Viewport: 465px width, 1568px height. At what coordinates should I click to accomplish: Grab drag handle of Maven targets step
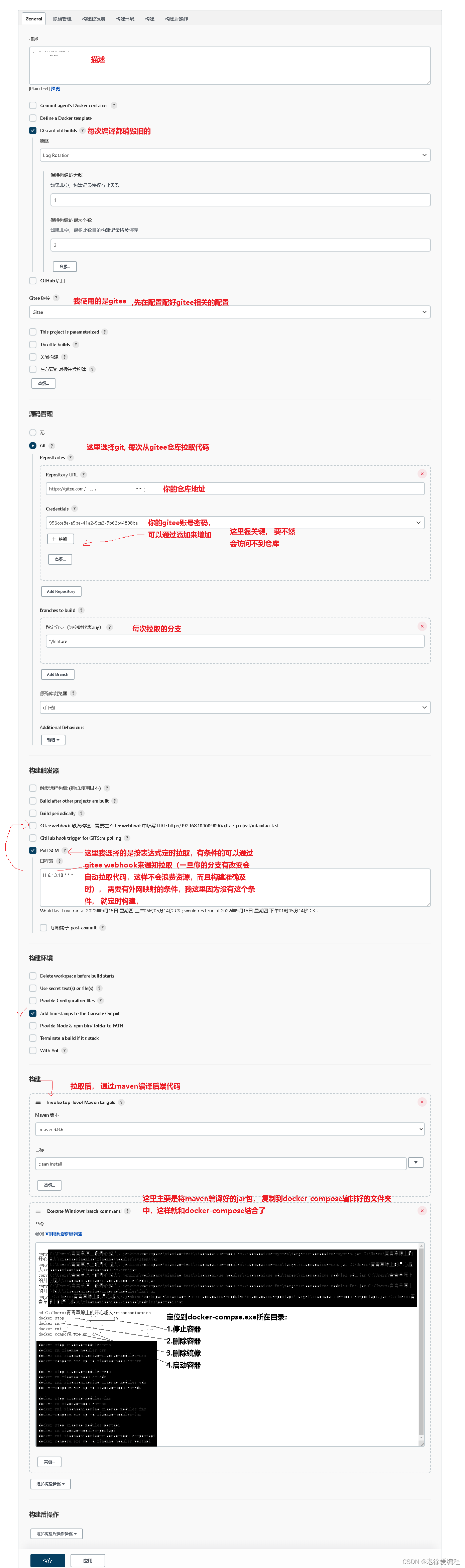(x=38, y=1102)
